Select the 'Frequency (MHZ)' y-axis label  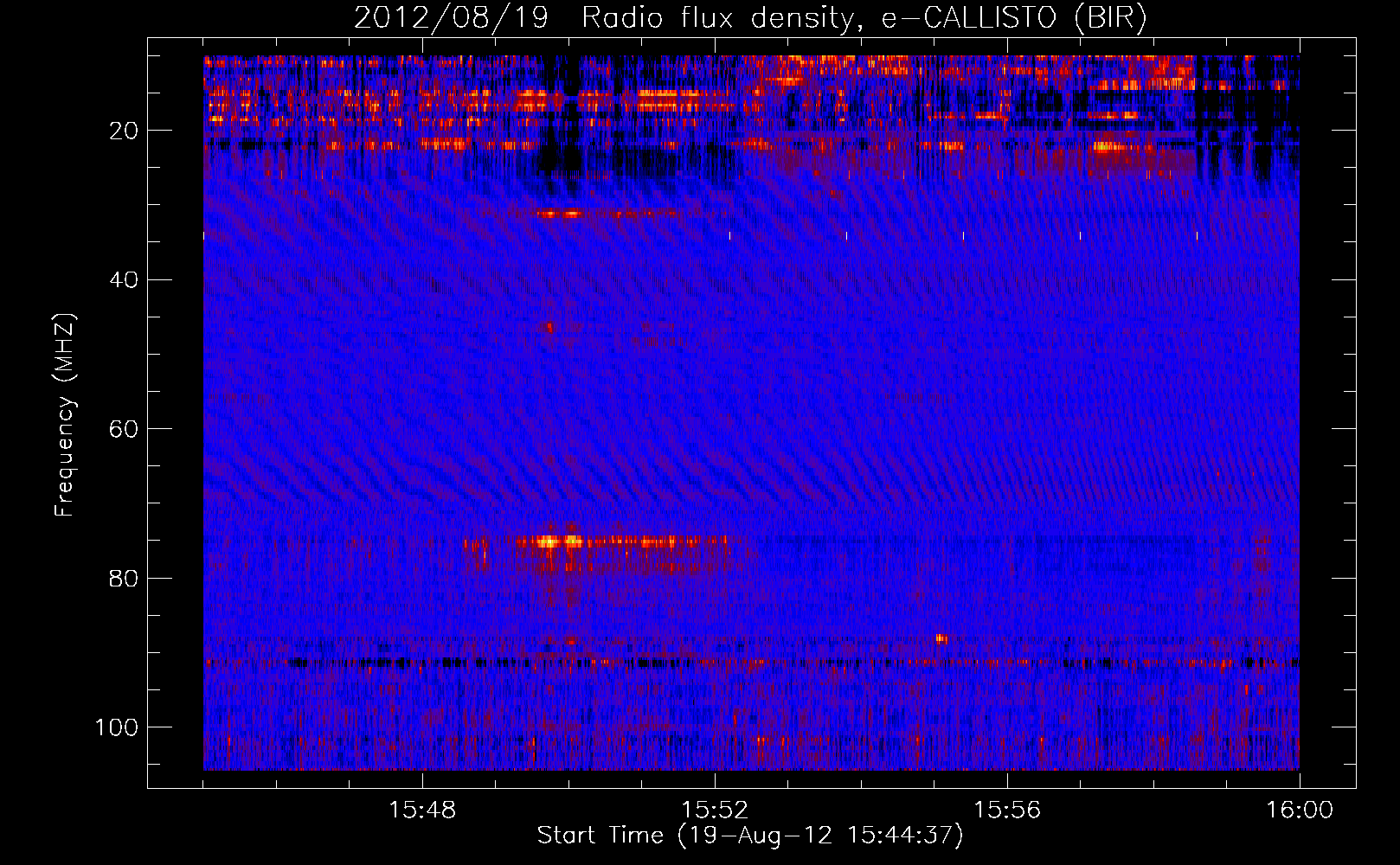[x=65, y=414]
